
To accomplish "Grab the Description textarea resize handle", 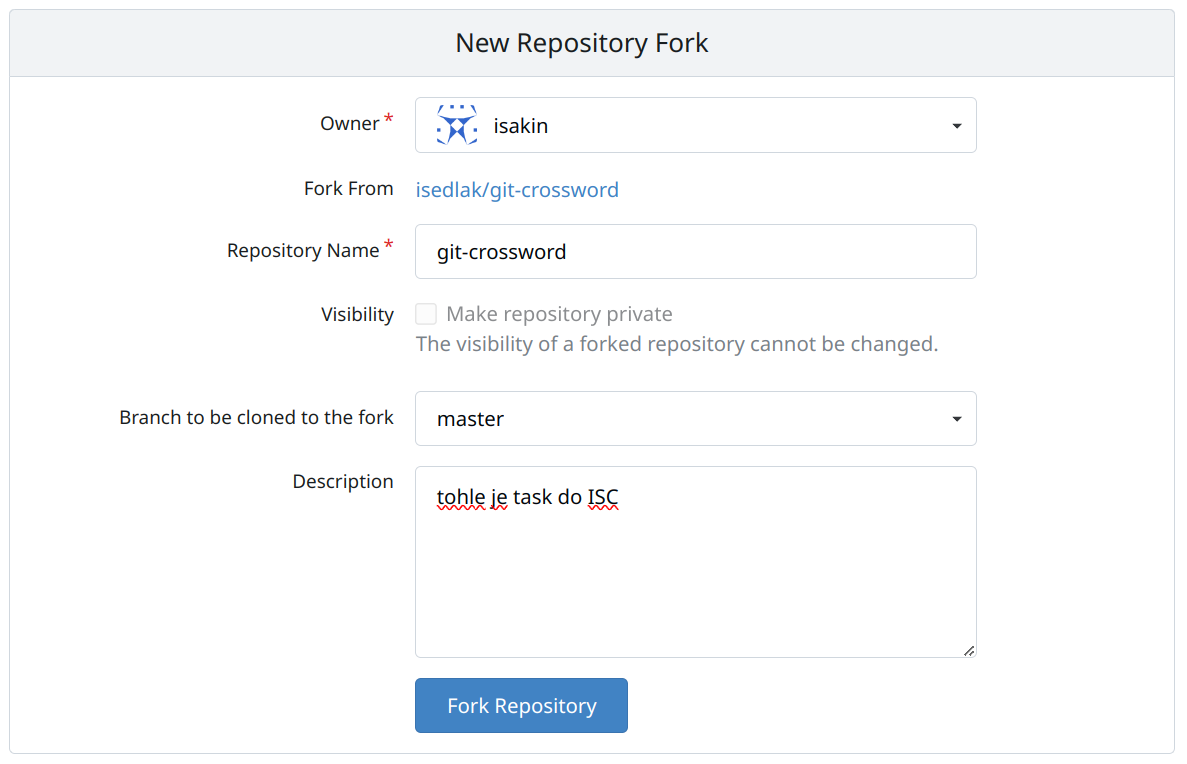I will click(968, 650).
